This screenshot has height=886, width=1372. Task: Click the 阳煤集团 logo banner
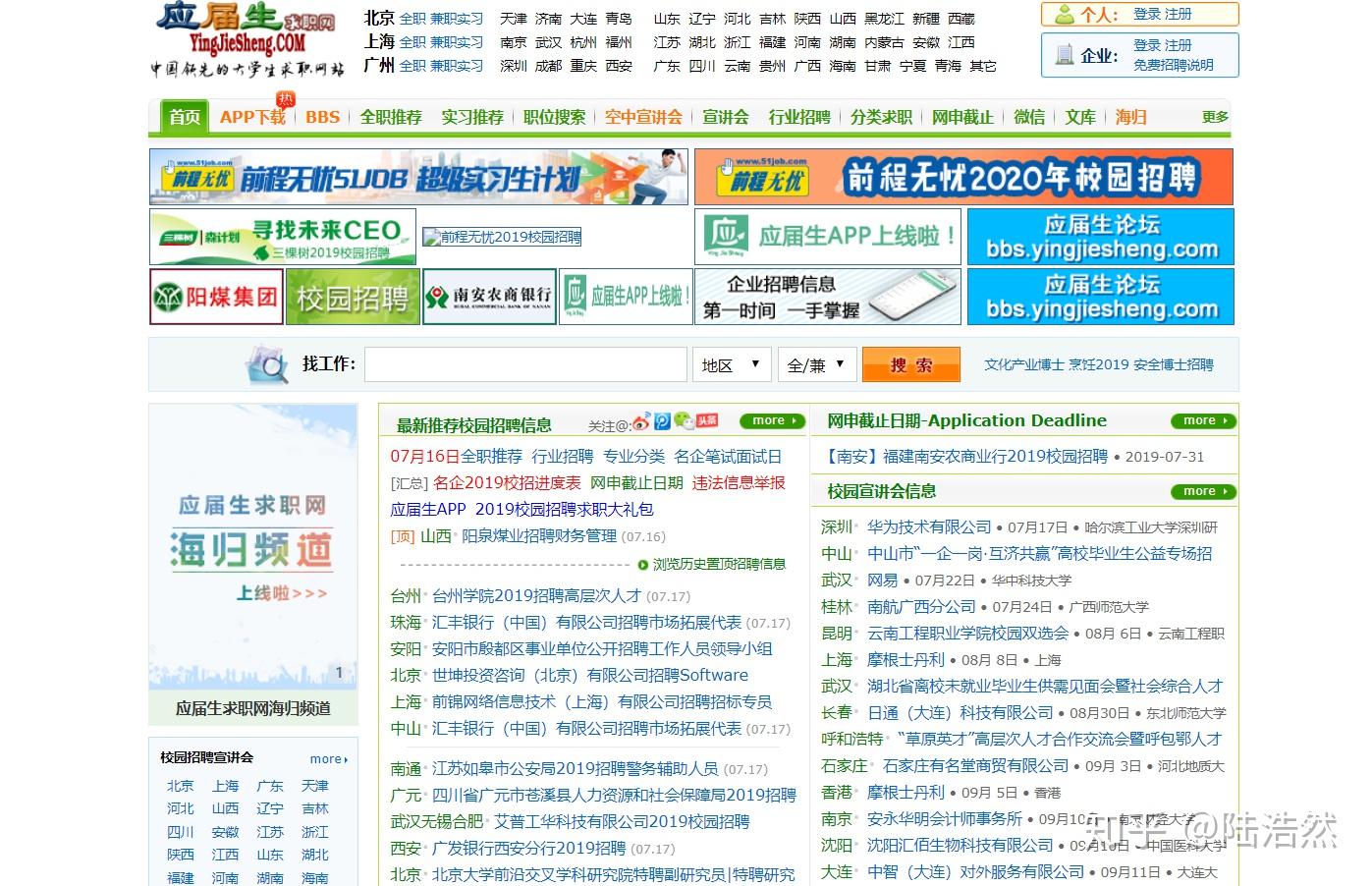point(216,297)
